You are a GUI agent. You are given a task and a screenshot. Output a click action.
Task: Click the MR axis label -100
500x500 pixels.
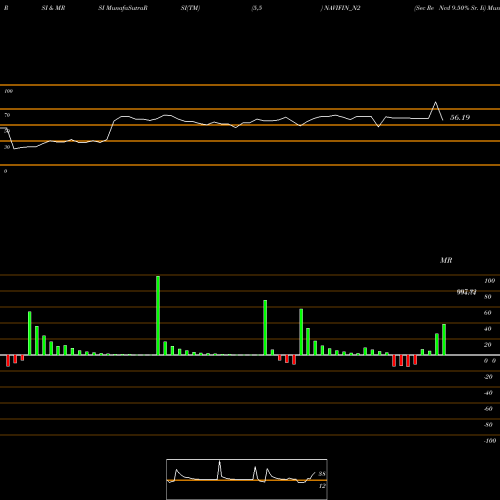coord(490,441)
